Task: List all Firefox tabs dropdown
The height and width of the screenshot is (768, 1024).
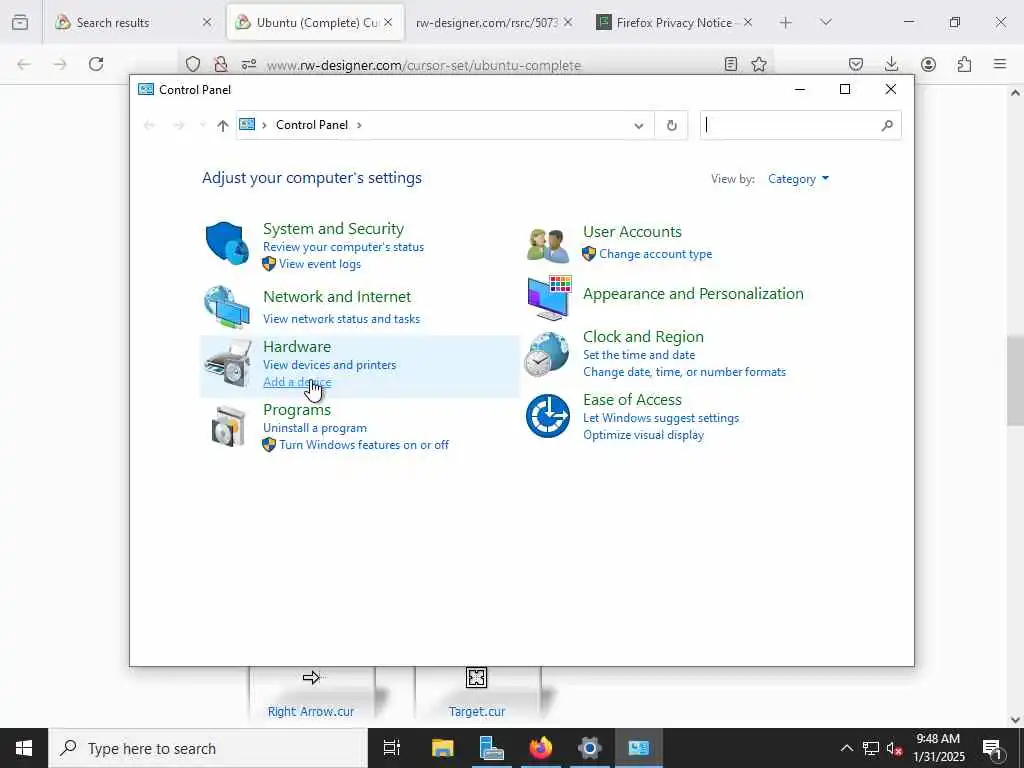Action: pyautogui.click(x=825, y=22)
